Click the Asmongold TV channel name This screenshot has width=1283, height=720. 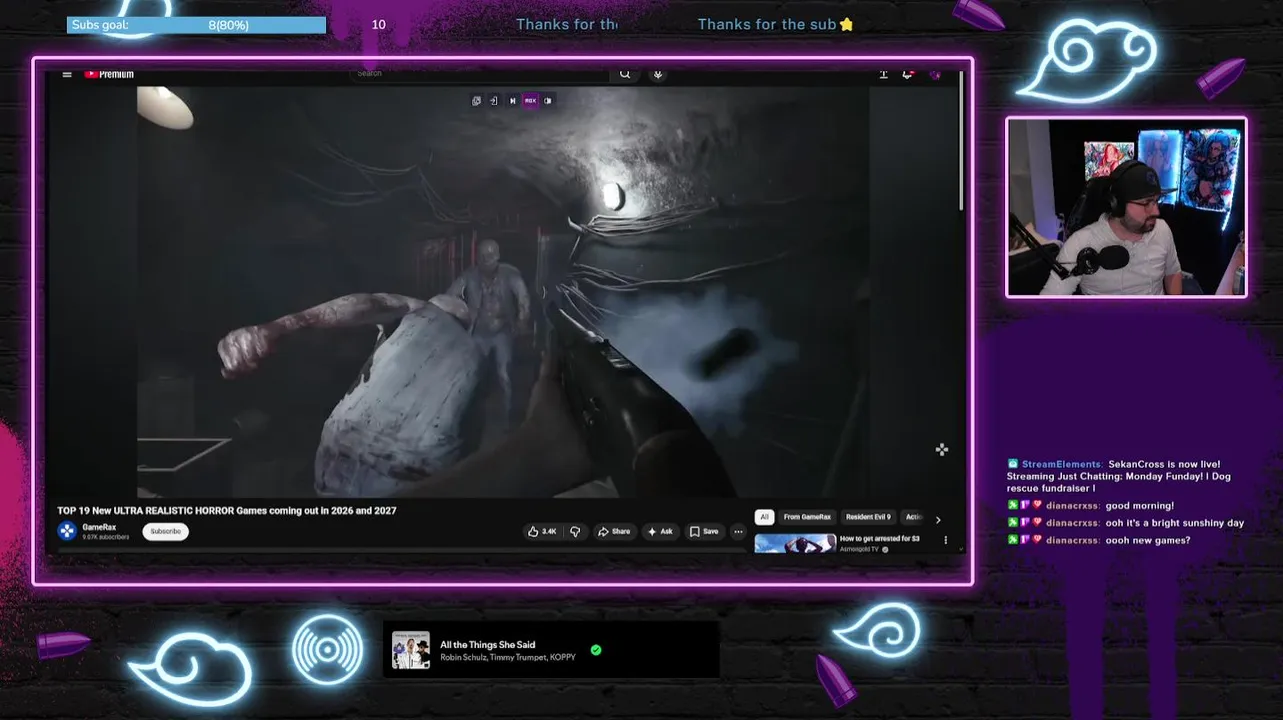click(x=860, y=549)
